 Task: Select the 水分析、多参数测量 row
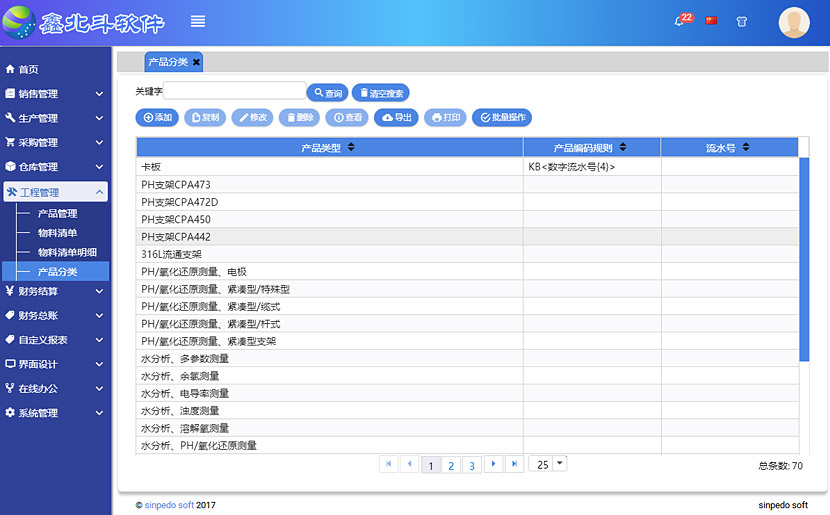coord(467,359)
